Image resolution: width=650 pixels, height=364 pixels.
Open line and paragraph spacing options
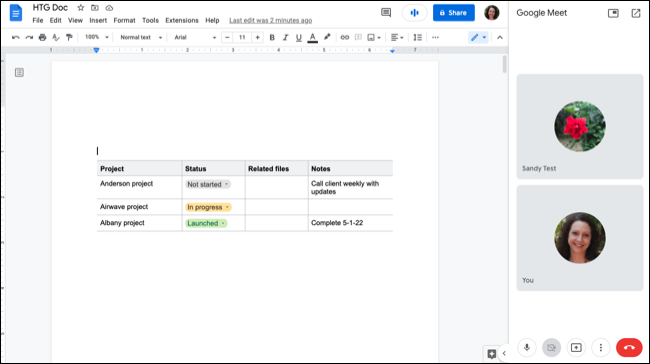coord(417,37)
